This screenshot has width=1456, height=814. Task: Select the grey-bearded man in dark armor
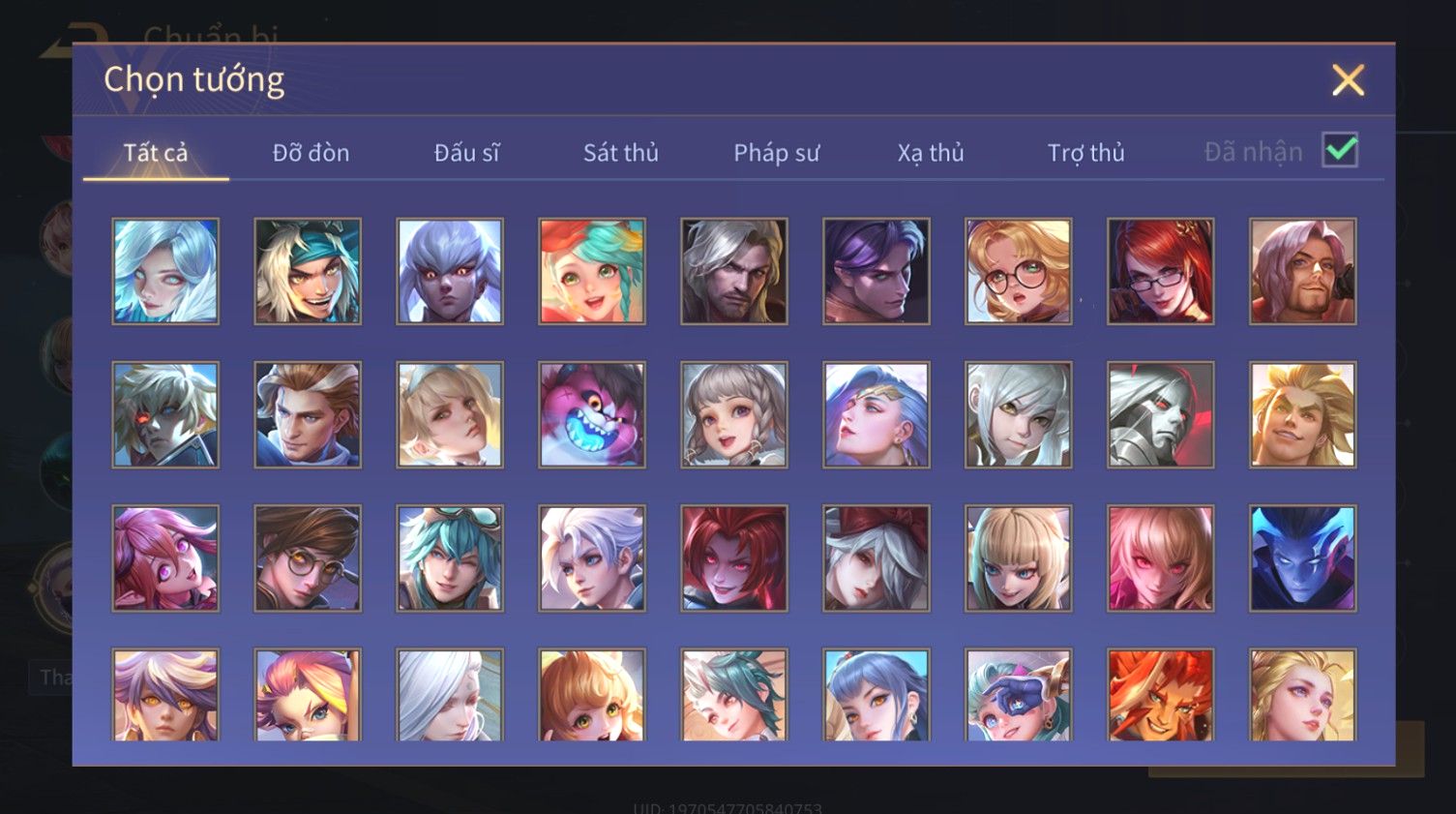point(734,271)
